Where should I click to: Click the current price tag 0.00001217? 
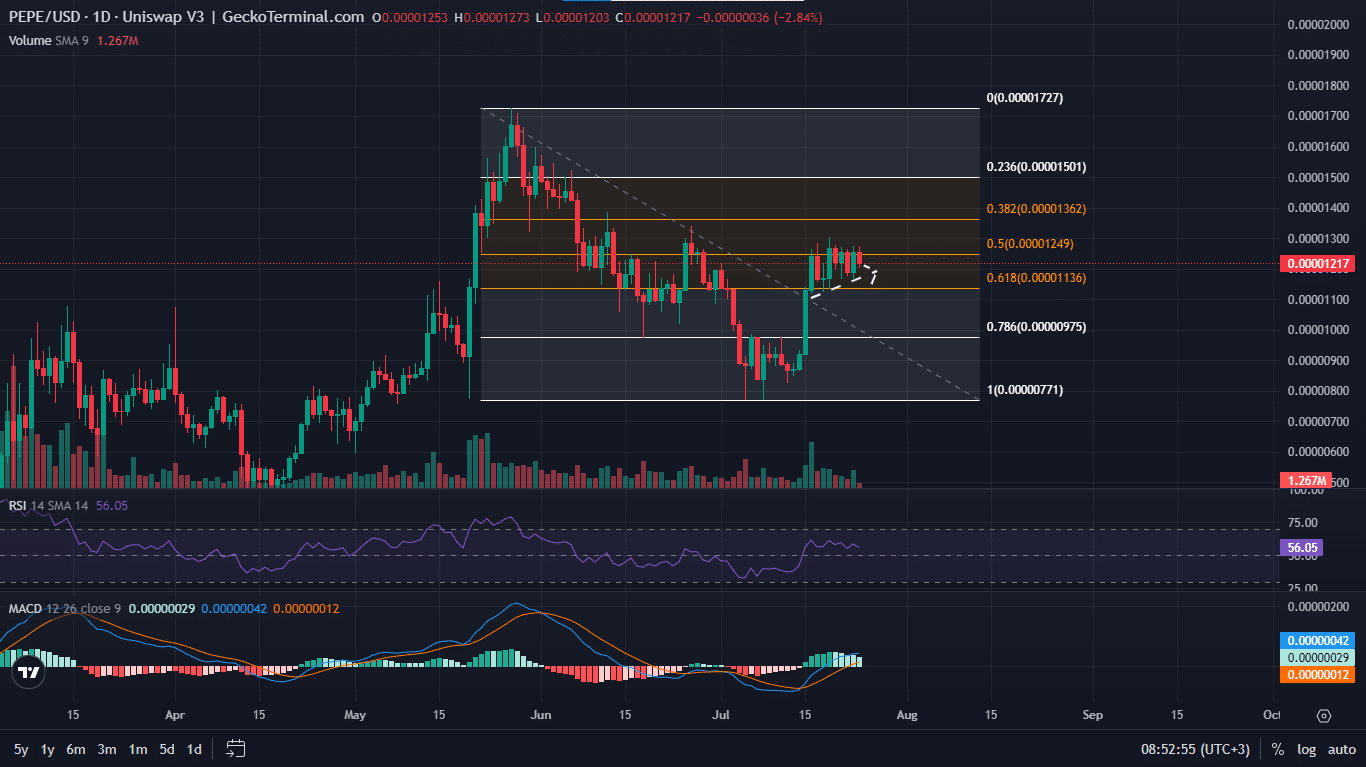pos(1318,264)
